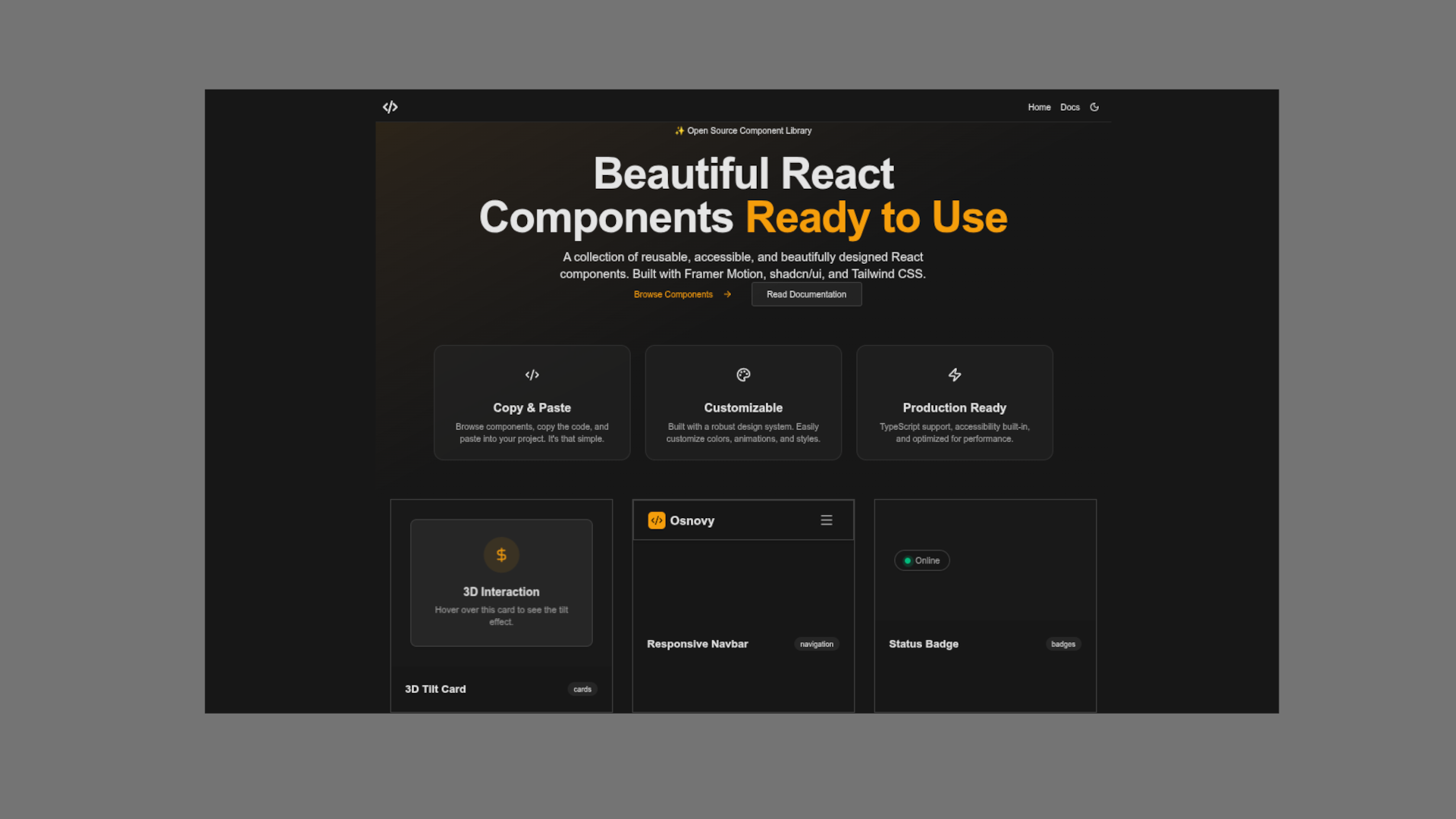The width and height of the screenshot is (1456, 819).
Task: Click Browse Components link
Action: [x=673, y=294]
